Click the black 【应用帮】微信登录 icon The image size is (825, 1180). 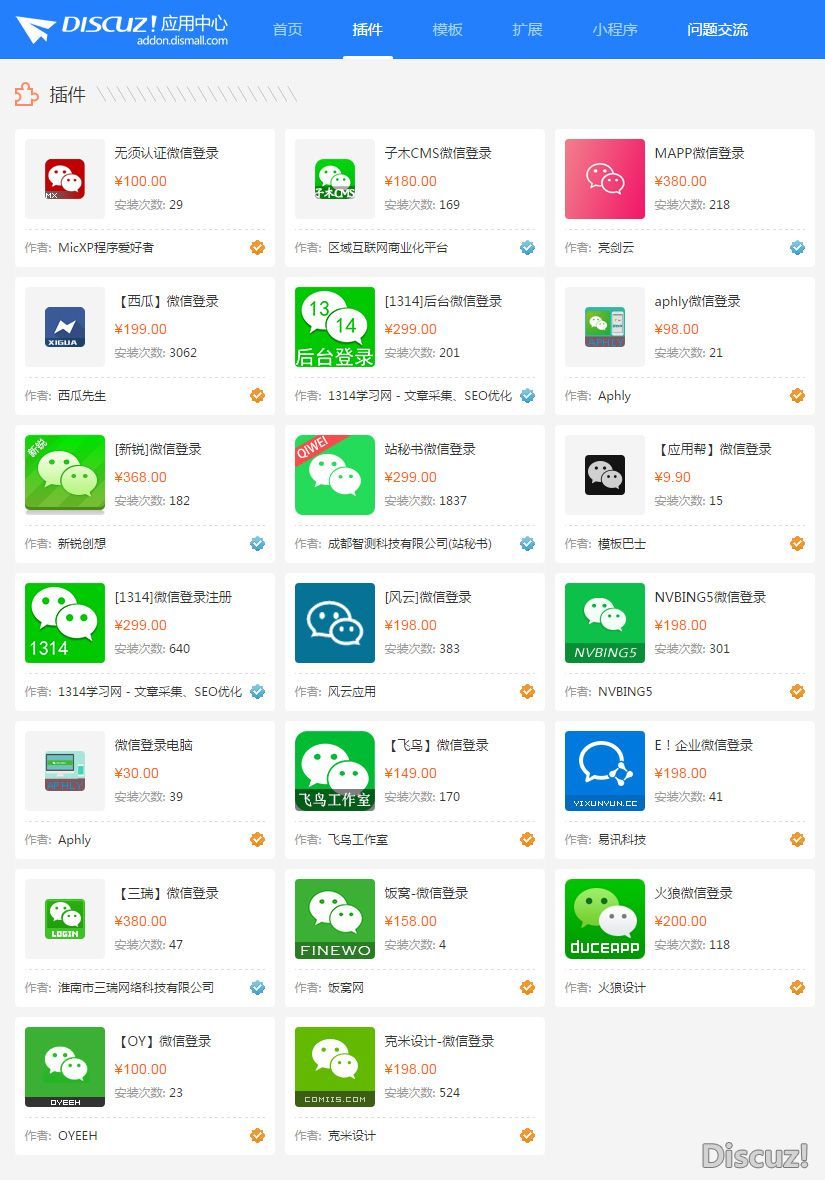coord(604,475)
